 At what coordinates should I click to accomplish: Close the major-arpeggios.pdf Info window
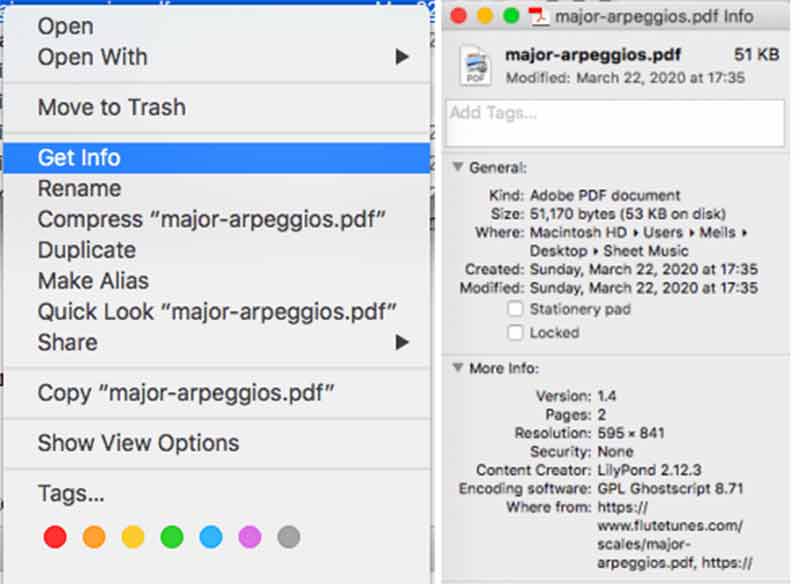pyautogui.click(x=459, y=16)
